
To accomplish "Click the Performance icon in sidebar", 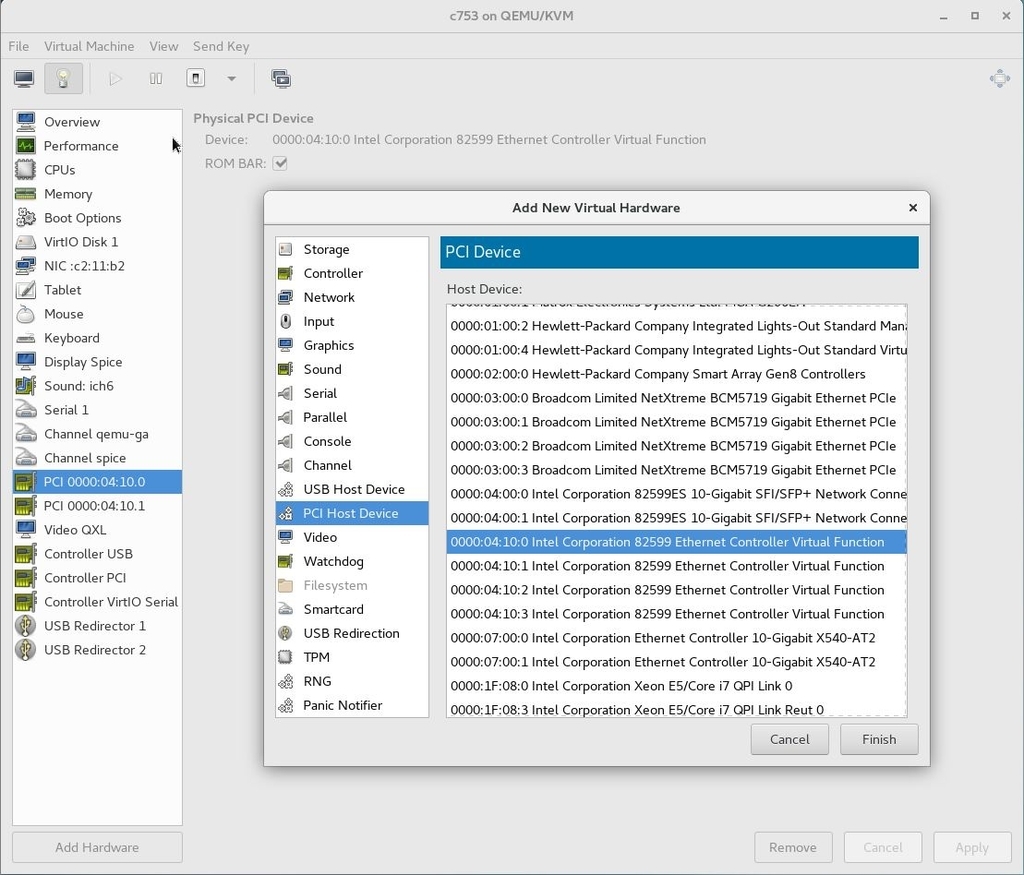I will (x=25, y=146).
